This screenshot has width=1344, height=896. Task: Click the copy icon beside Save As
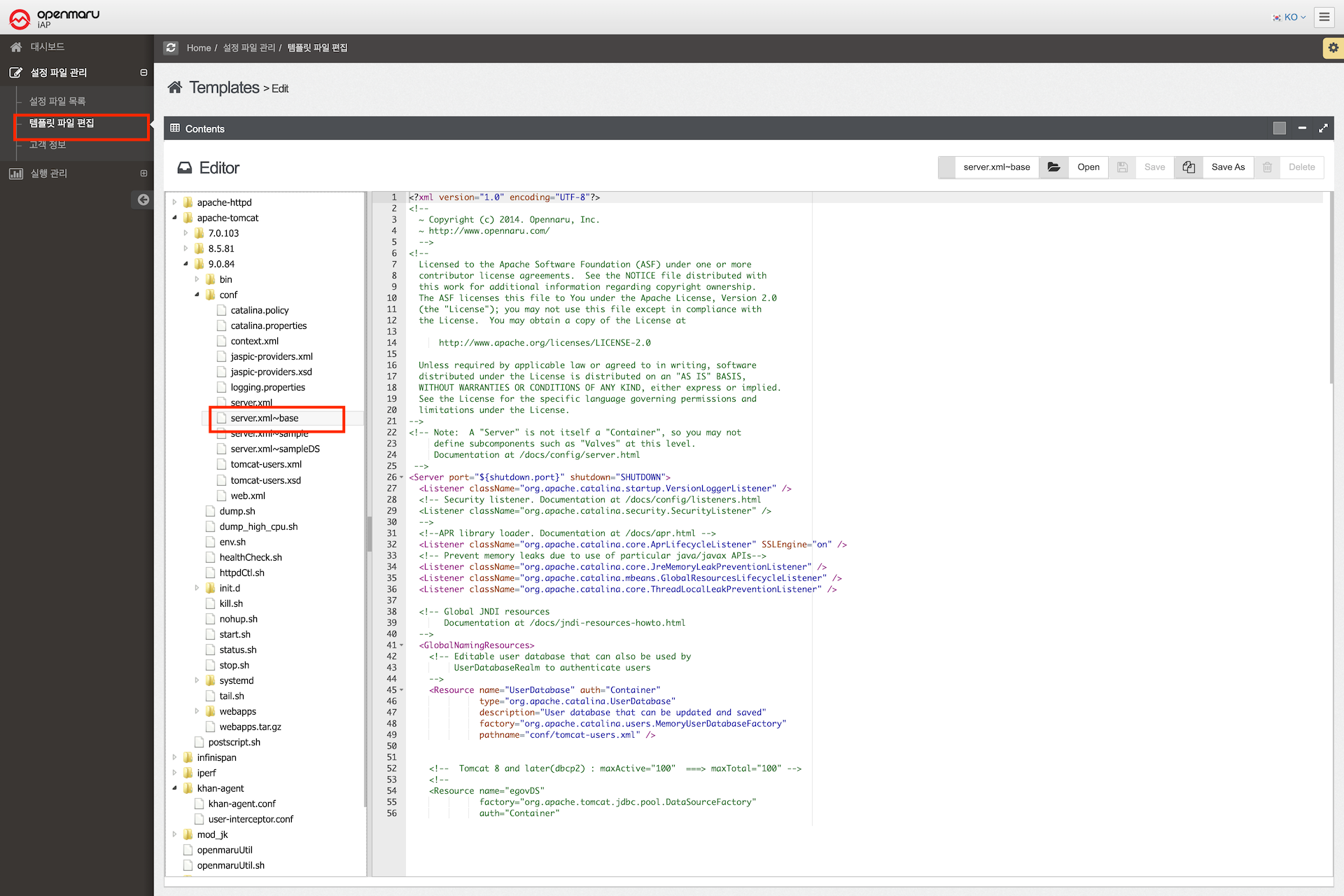point(1189,167)
